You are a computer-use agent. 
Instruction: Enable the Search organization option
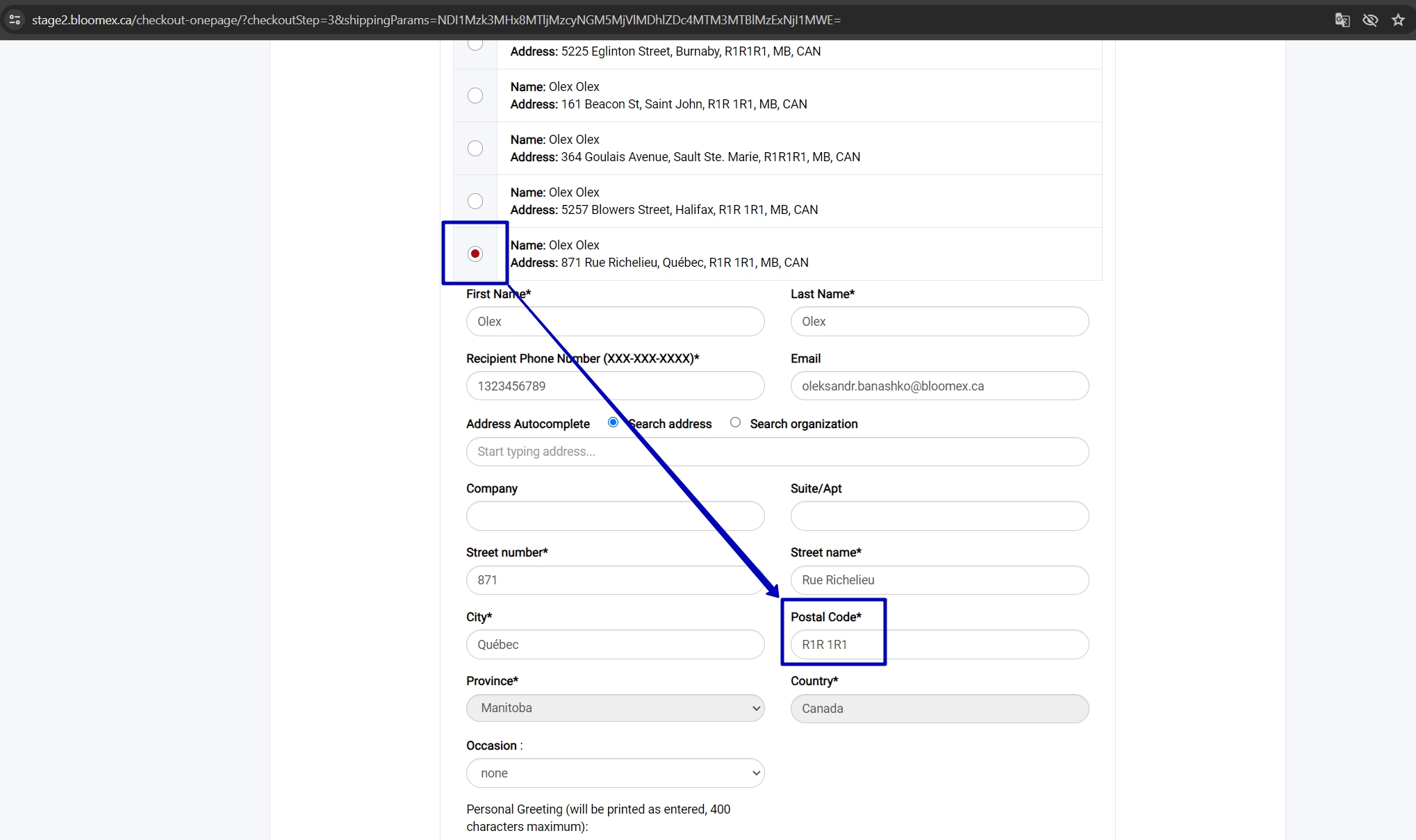[x=735, y=422]
